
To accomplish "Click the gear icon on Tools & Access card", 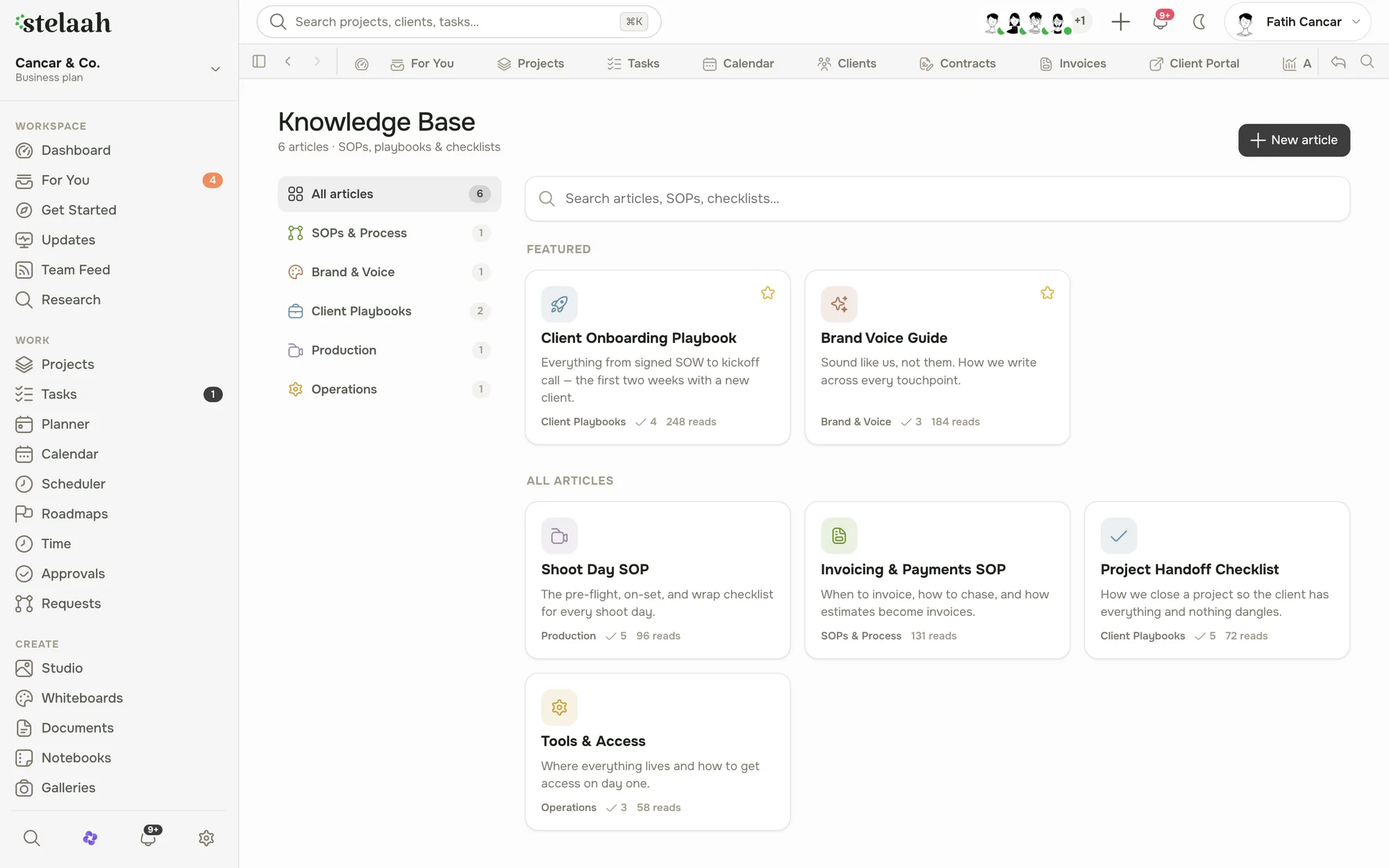I will (x=559, y=708).
